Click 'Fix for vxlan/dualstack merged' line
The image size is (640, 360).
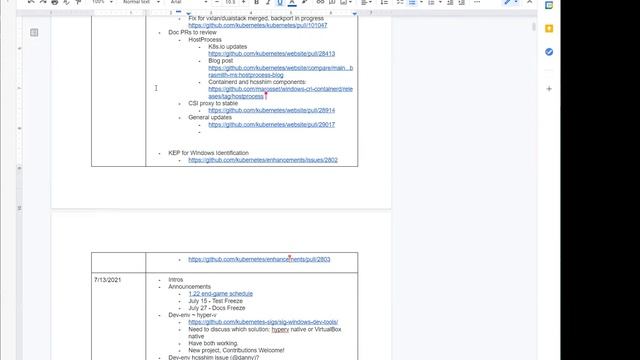click(x=256, y=18)
